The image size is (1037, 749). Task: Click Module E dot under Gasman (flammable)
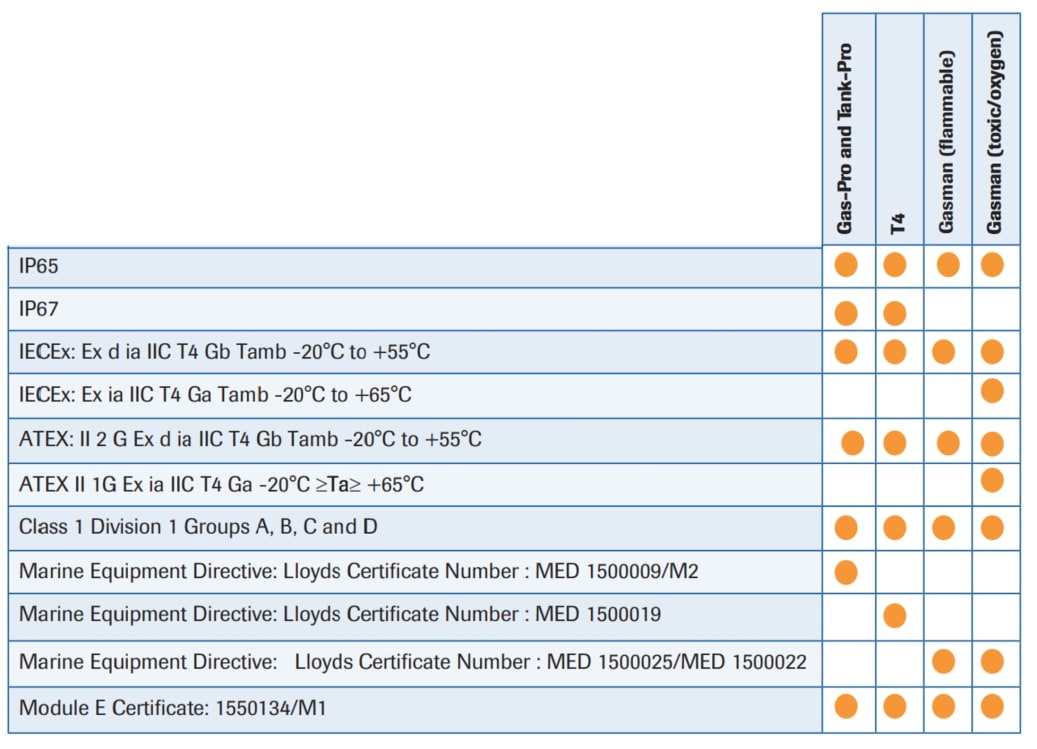[x=943, y=706]
